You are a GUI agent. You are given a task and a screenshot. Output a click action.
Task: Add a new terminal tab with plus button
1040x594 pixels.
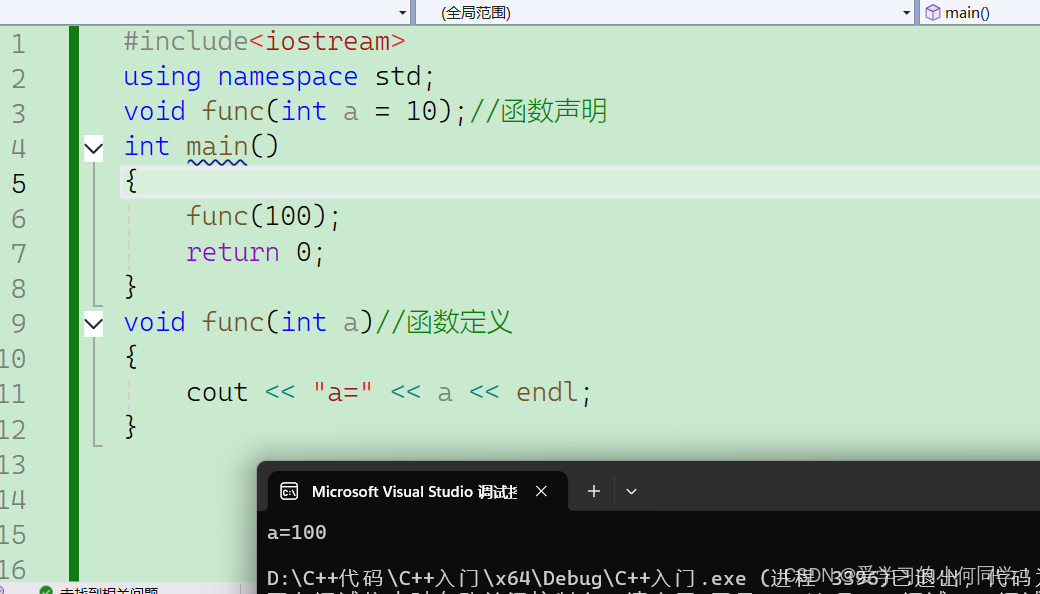click(x=594, y=491)
